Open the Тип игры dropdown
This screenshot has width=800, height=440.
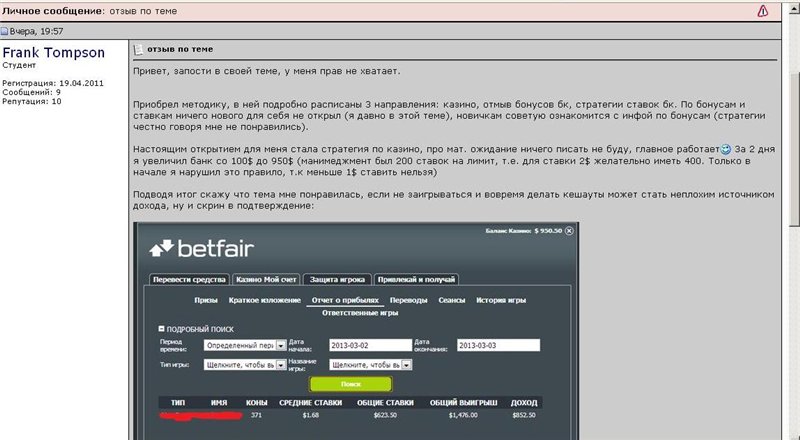[x=245, y=365]
